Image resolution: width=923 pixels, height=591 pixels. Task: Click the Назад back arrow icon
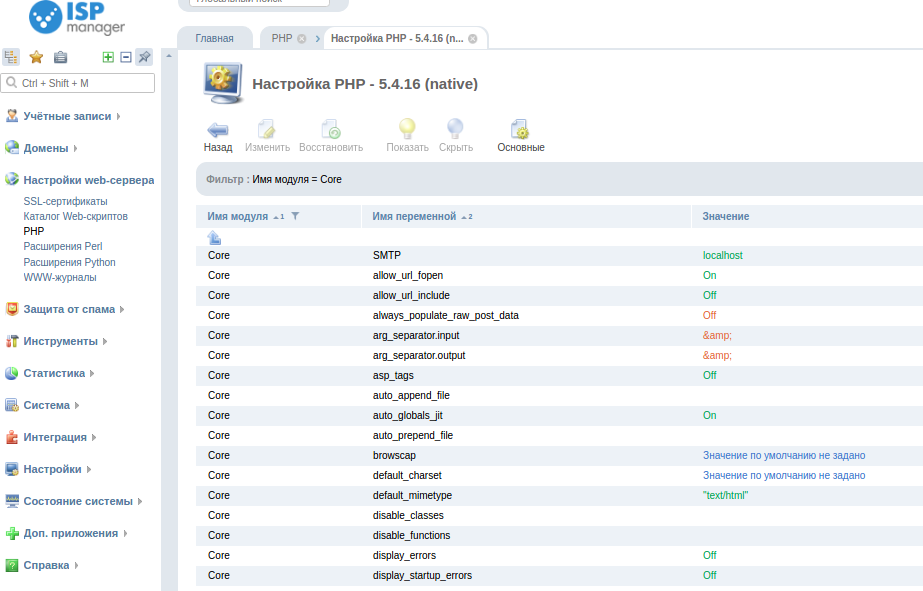click(x=217, y=130)
